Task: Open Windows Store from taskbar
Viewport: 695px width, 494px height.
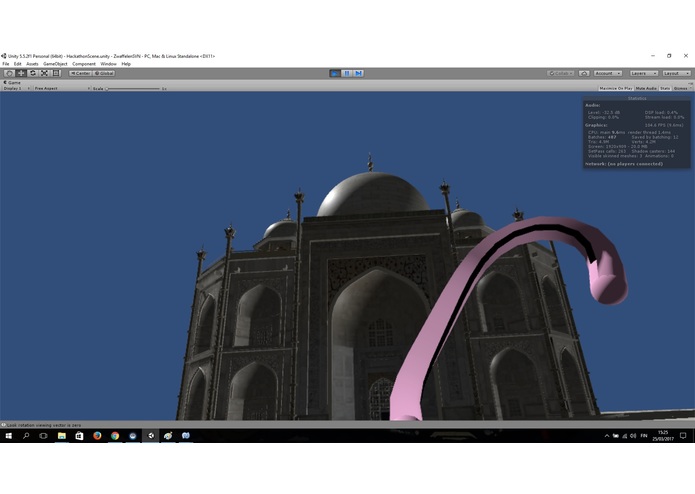Action: point(79,436)
